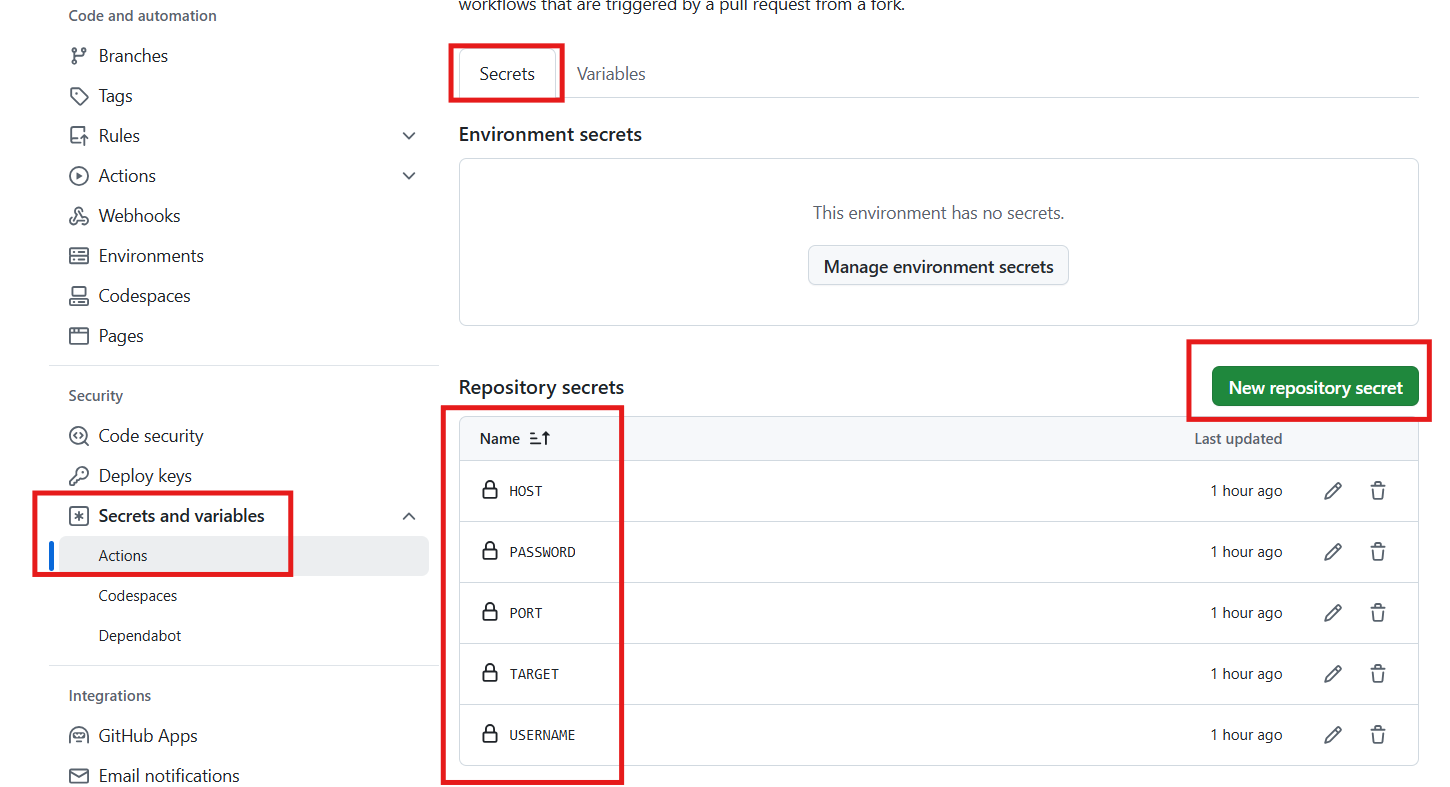
Task: Edit the USERNAME secret
Action: [1333, 735]
